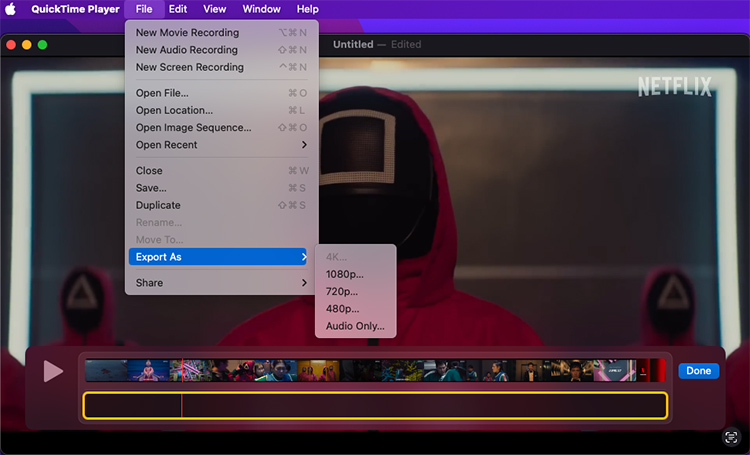Close the File menu in menu bar
The height and width of the screenshot is (455, 750).
143,9
